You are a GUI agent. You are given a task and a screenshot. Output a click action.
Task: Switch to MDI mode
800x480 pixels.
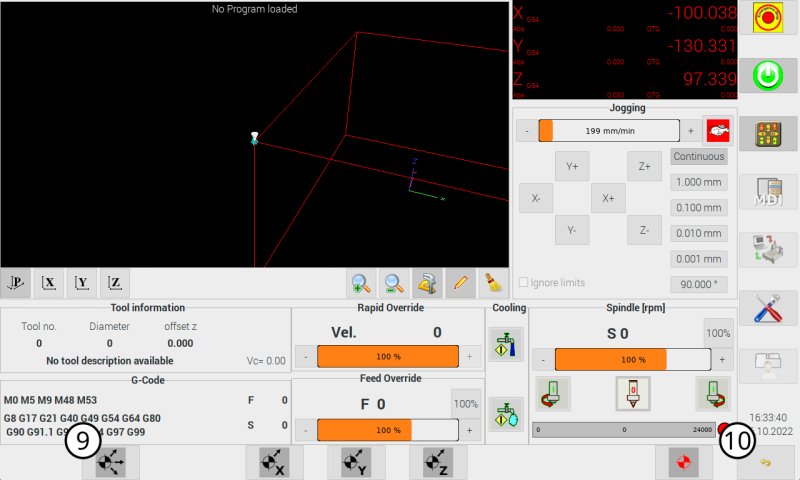click(769, 193)
